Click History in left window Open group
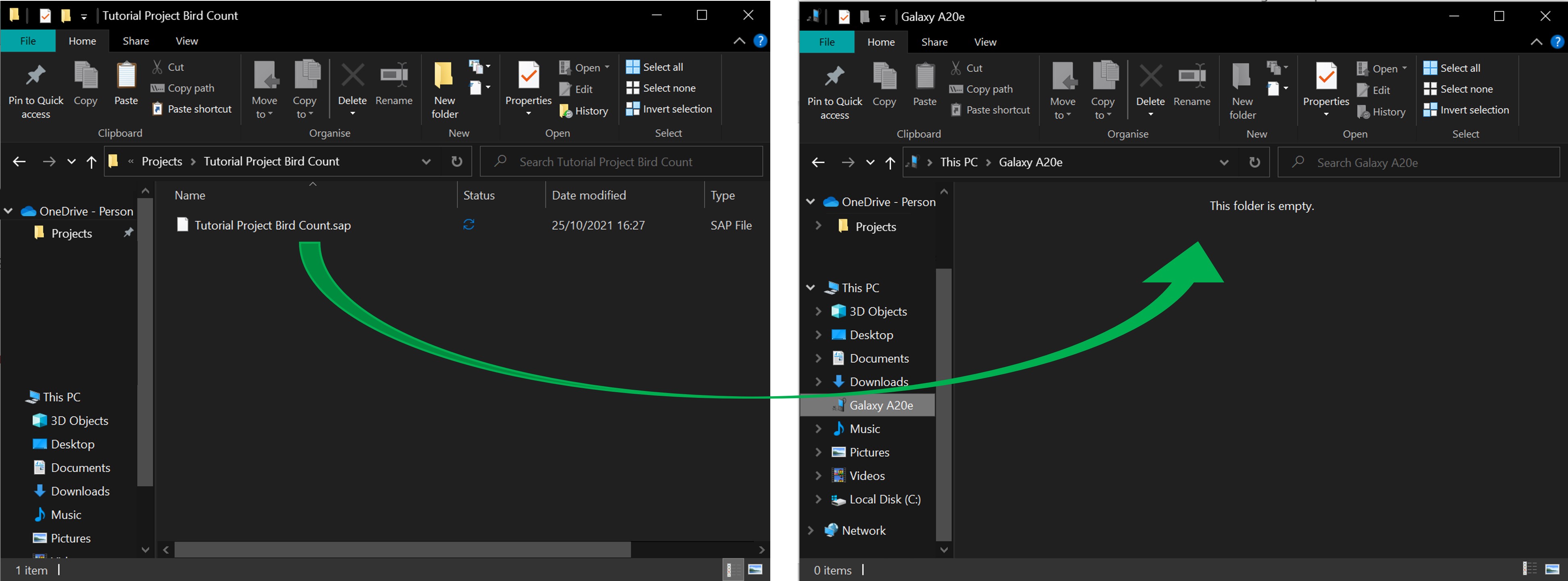The image size is (1568, 581). point(584,111)
